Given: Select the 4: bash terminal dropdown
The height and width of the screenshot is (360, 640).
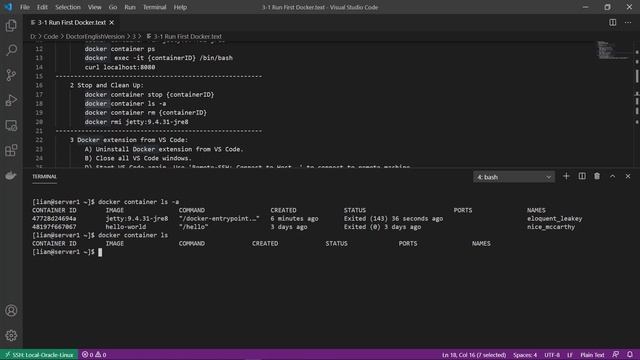Looking at the screenshot, I should pos(514,177).
